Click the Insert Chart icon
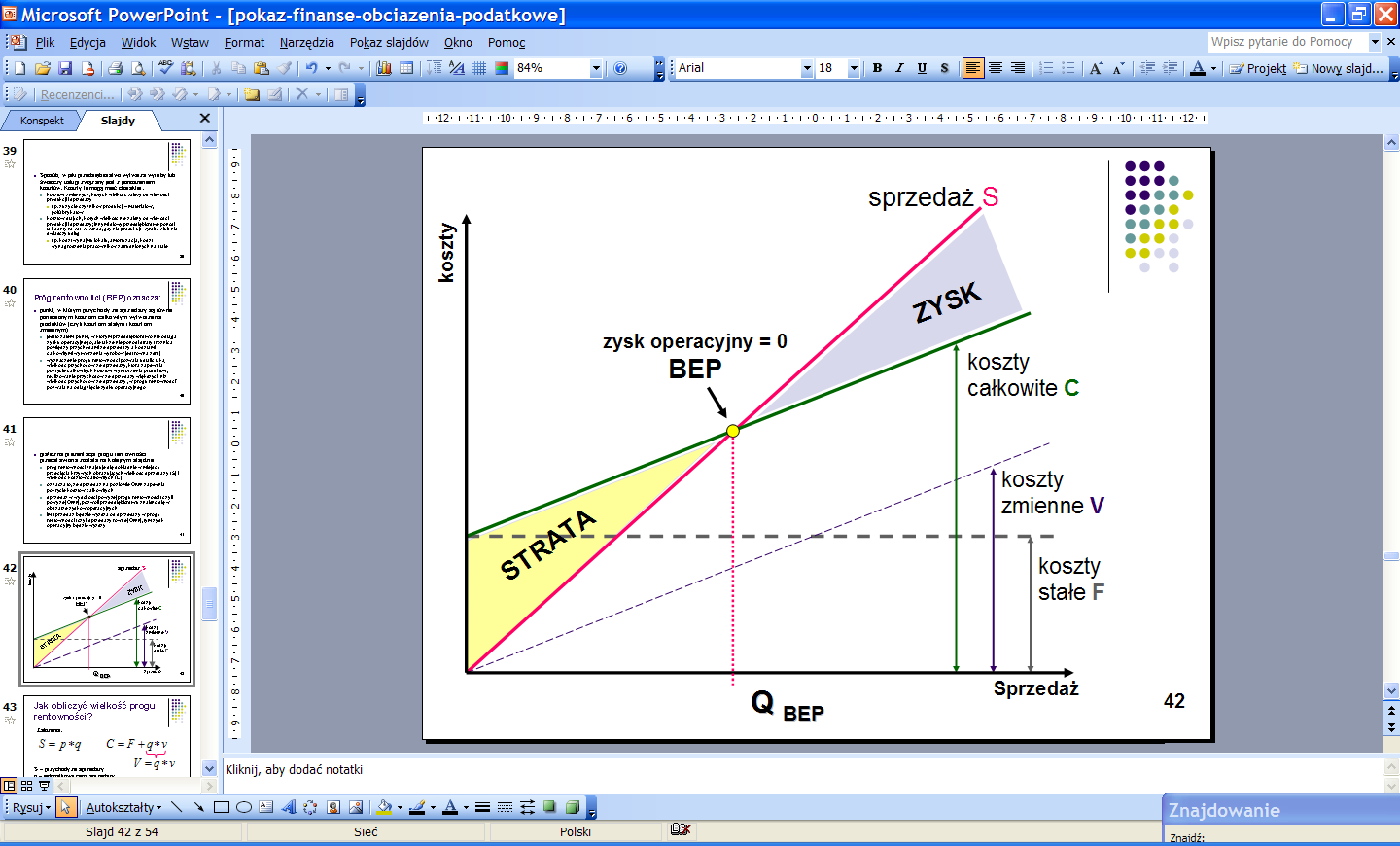Viewport: 1400px width, 846px height. click(384, 68)
